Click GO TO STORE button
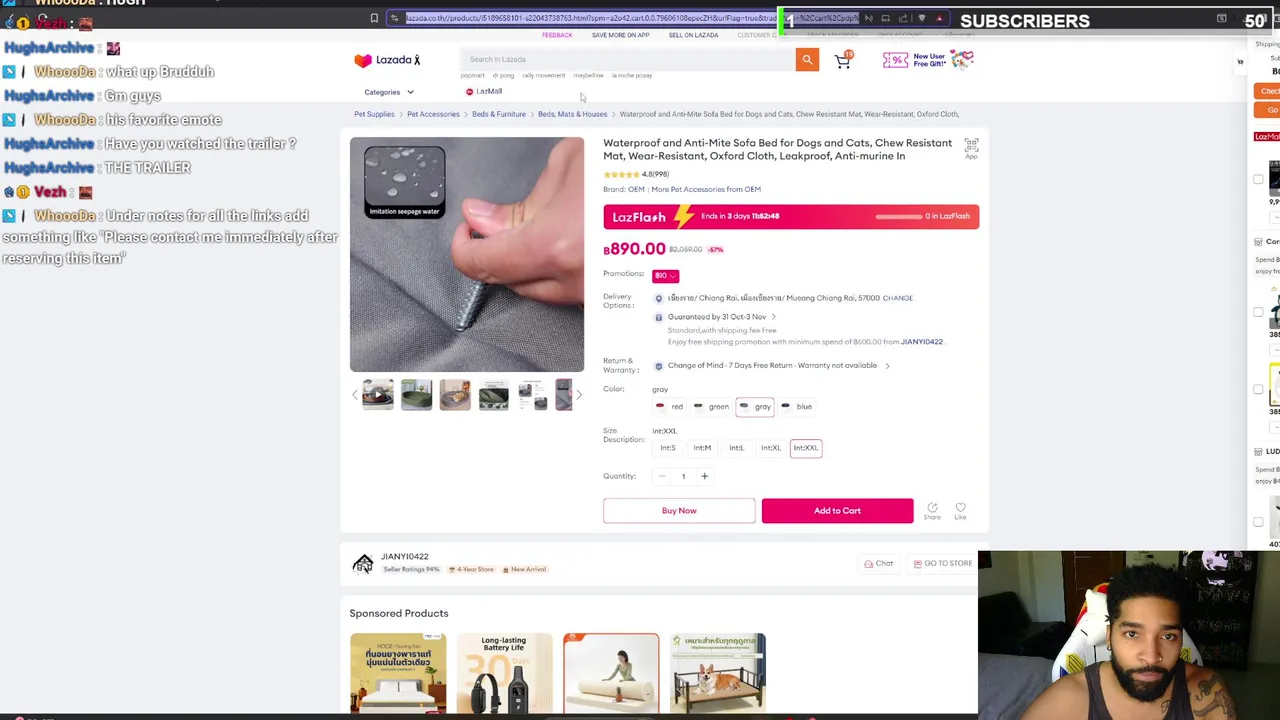 (x=943, y=564)
